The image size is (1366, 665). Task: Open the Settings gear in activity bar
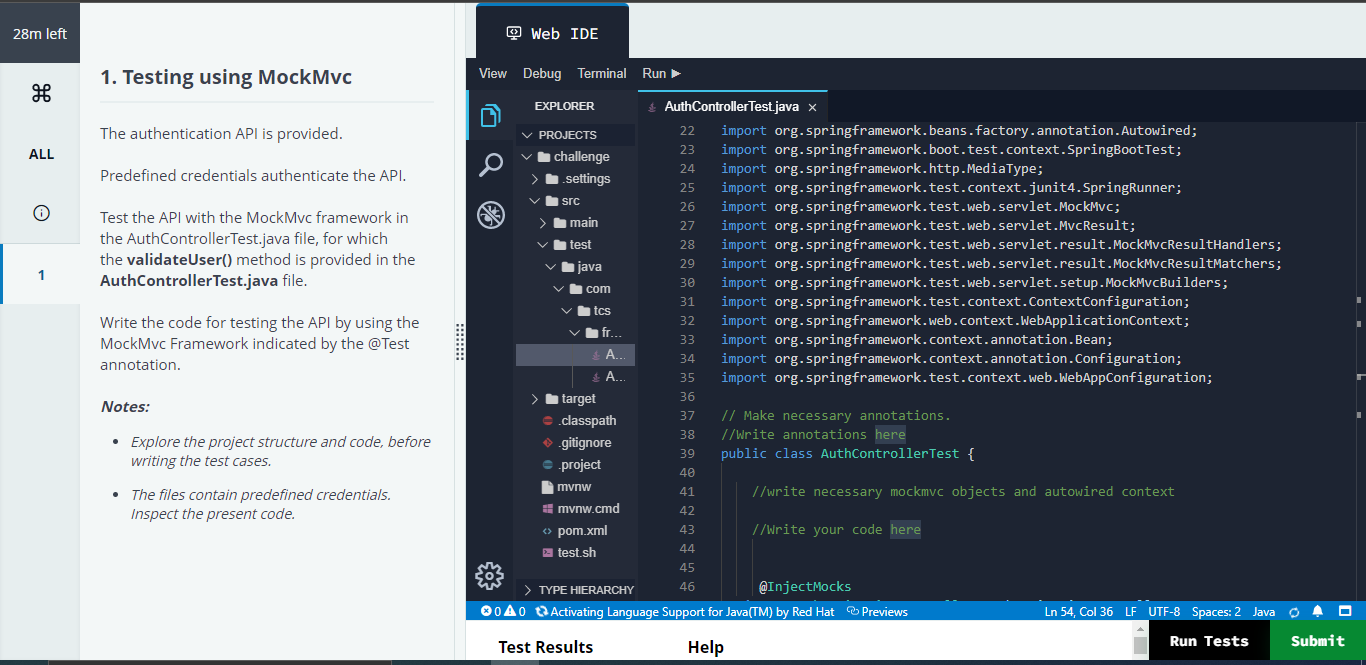tap(489, 575)
